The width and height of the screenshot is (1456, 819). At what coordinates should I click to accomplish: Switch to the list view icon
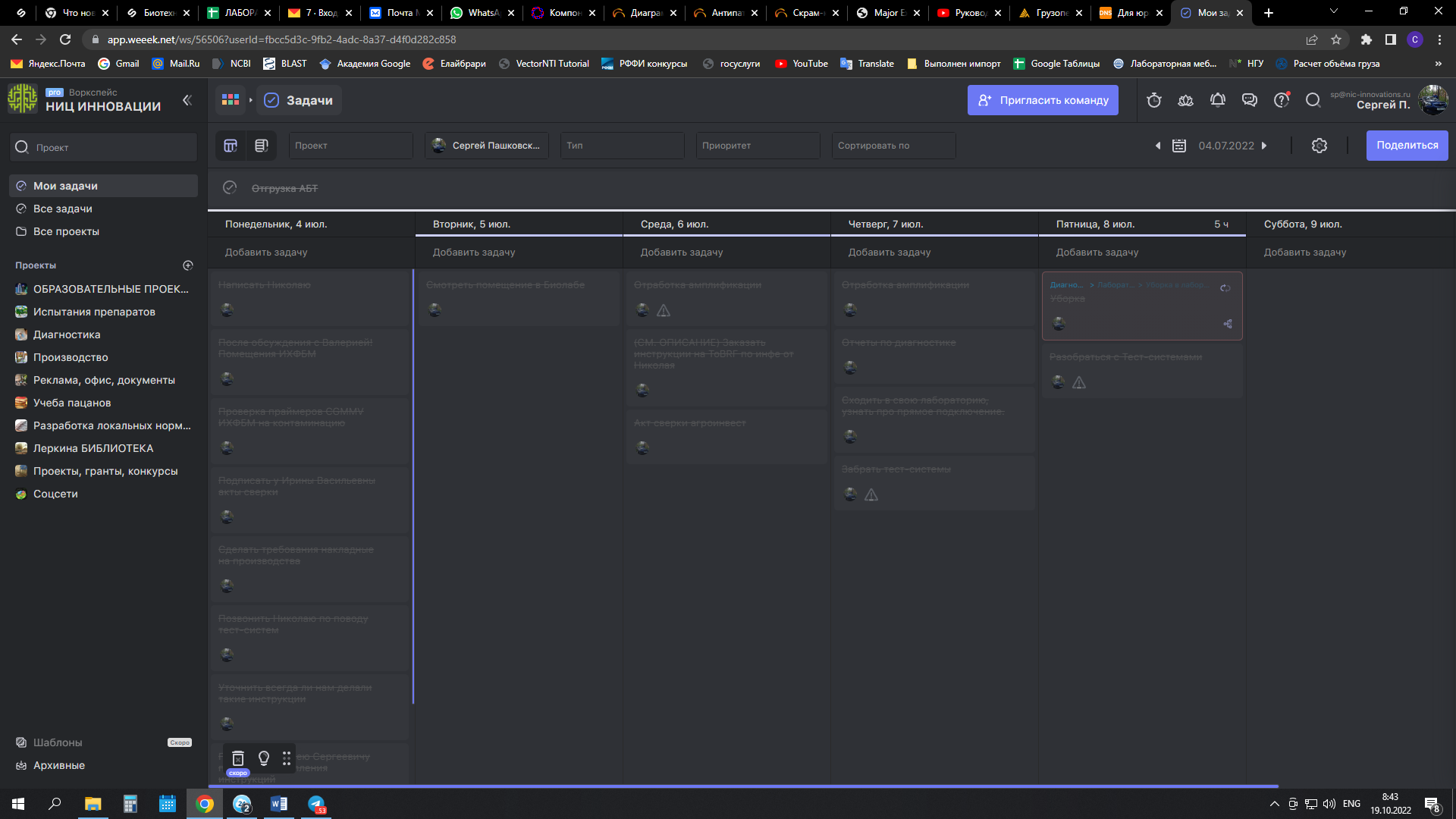pos(262,146)
